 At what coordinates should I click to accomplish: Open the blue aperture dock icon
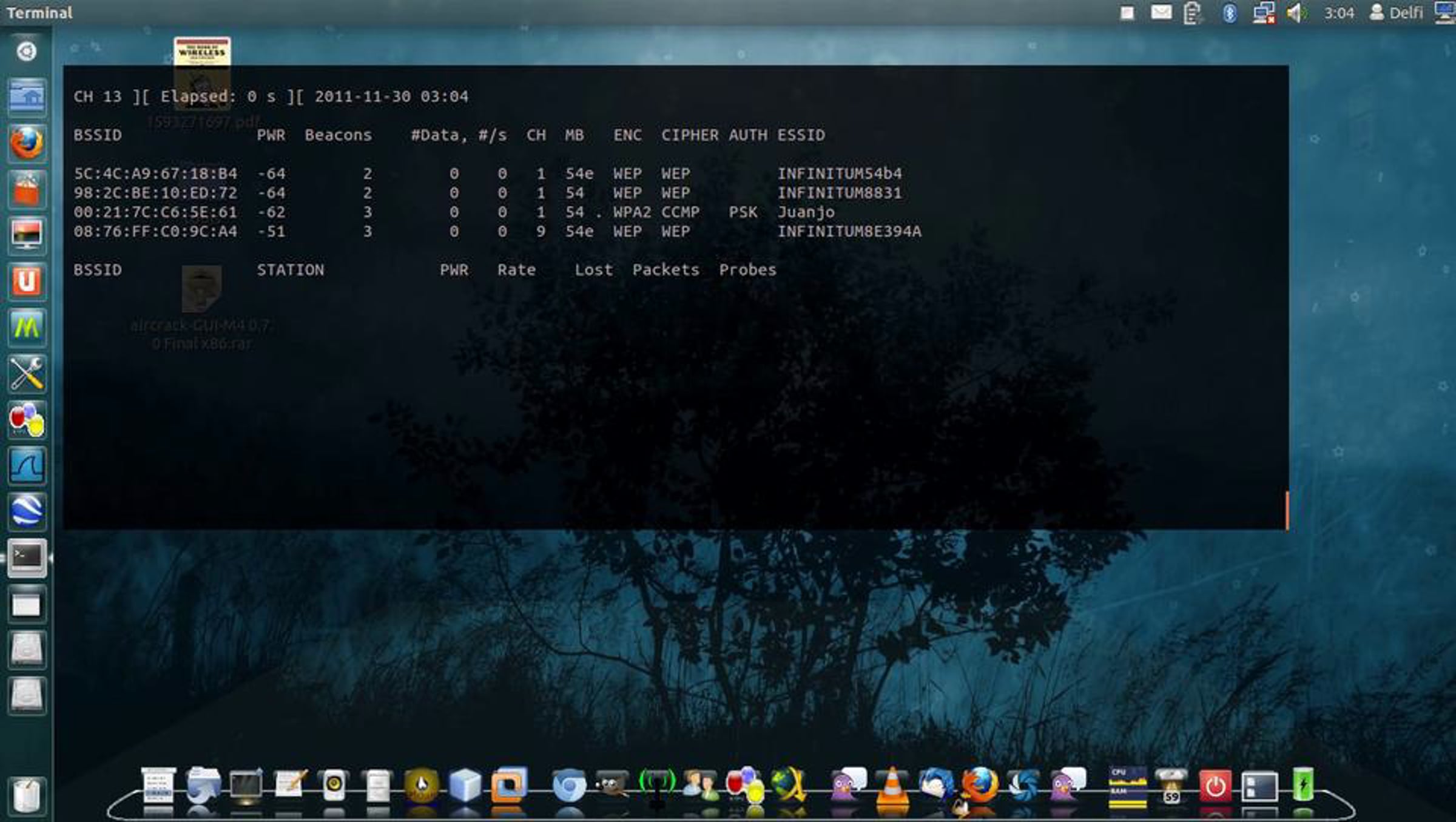click(x=1023, y=786)
